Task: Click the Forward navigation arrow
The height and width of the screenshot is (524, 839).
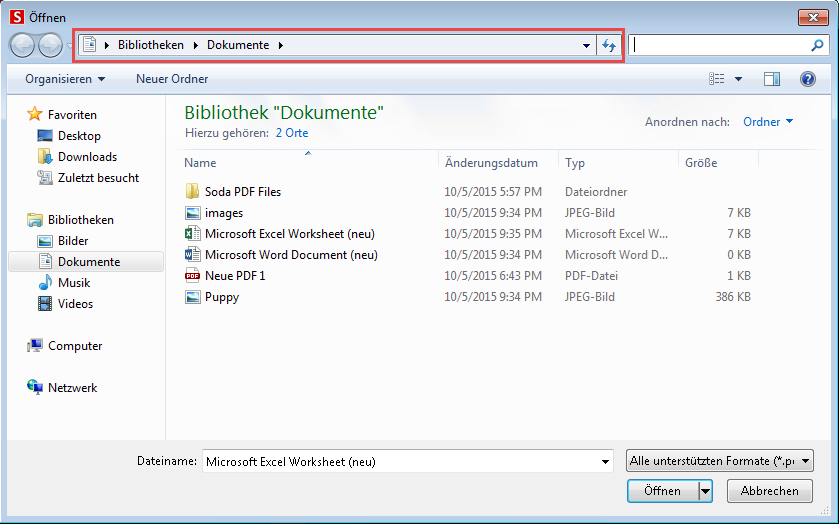Action: coord(50,45)
